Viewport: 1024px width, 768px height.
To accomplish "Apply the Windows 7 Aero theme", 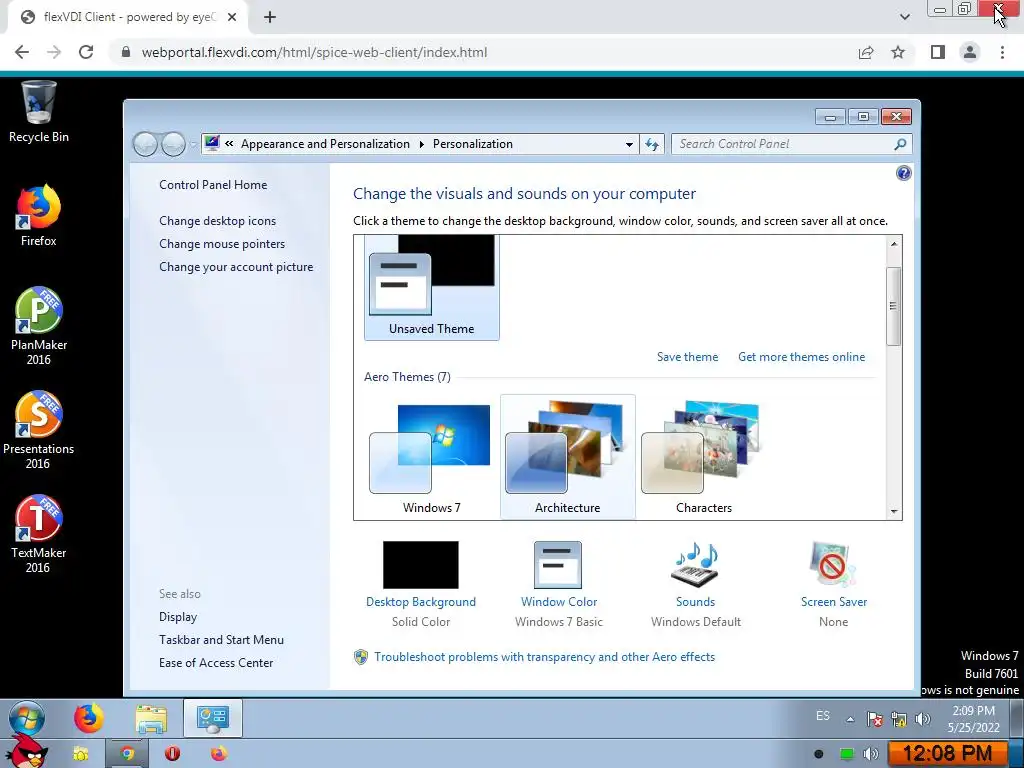I will coord(432,457).
